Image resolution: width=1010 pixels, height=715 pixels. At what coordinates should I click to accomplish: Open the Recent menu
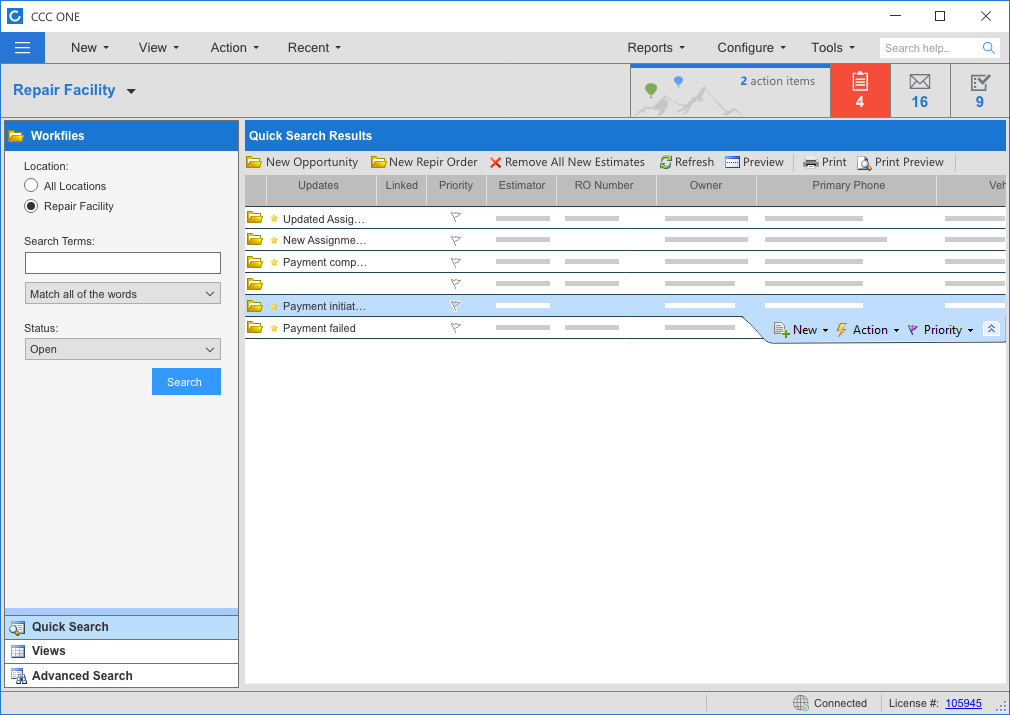(x=314, y=48)
